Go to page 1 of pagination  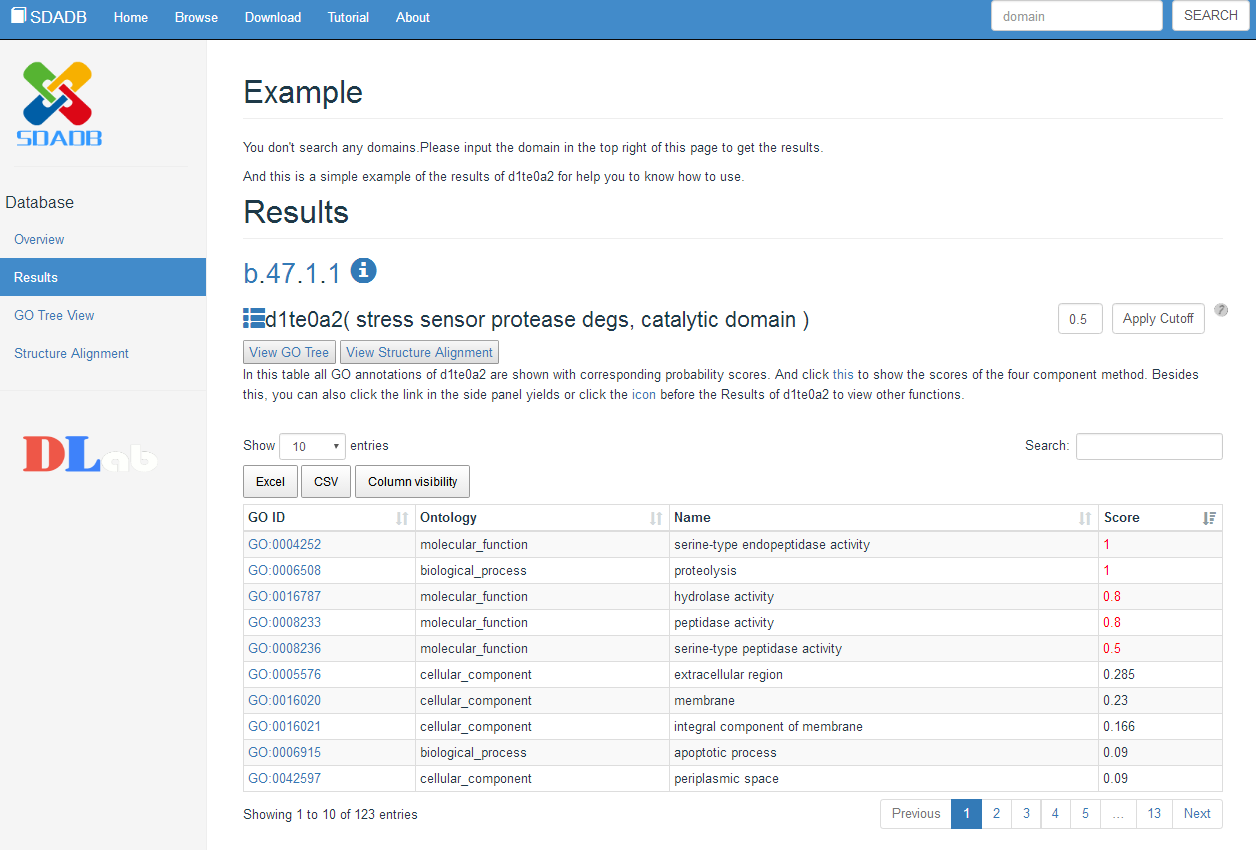pos(966,814)
